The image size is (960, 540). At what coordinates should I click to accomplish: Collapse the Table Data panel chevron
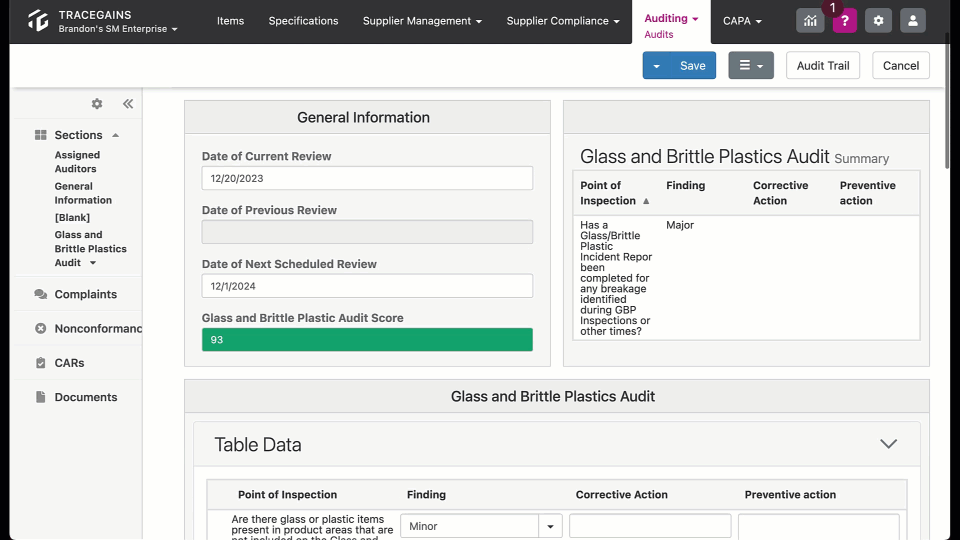[x=888, y=444]
